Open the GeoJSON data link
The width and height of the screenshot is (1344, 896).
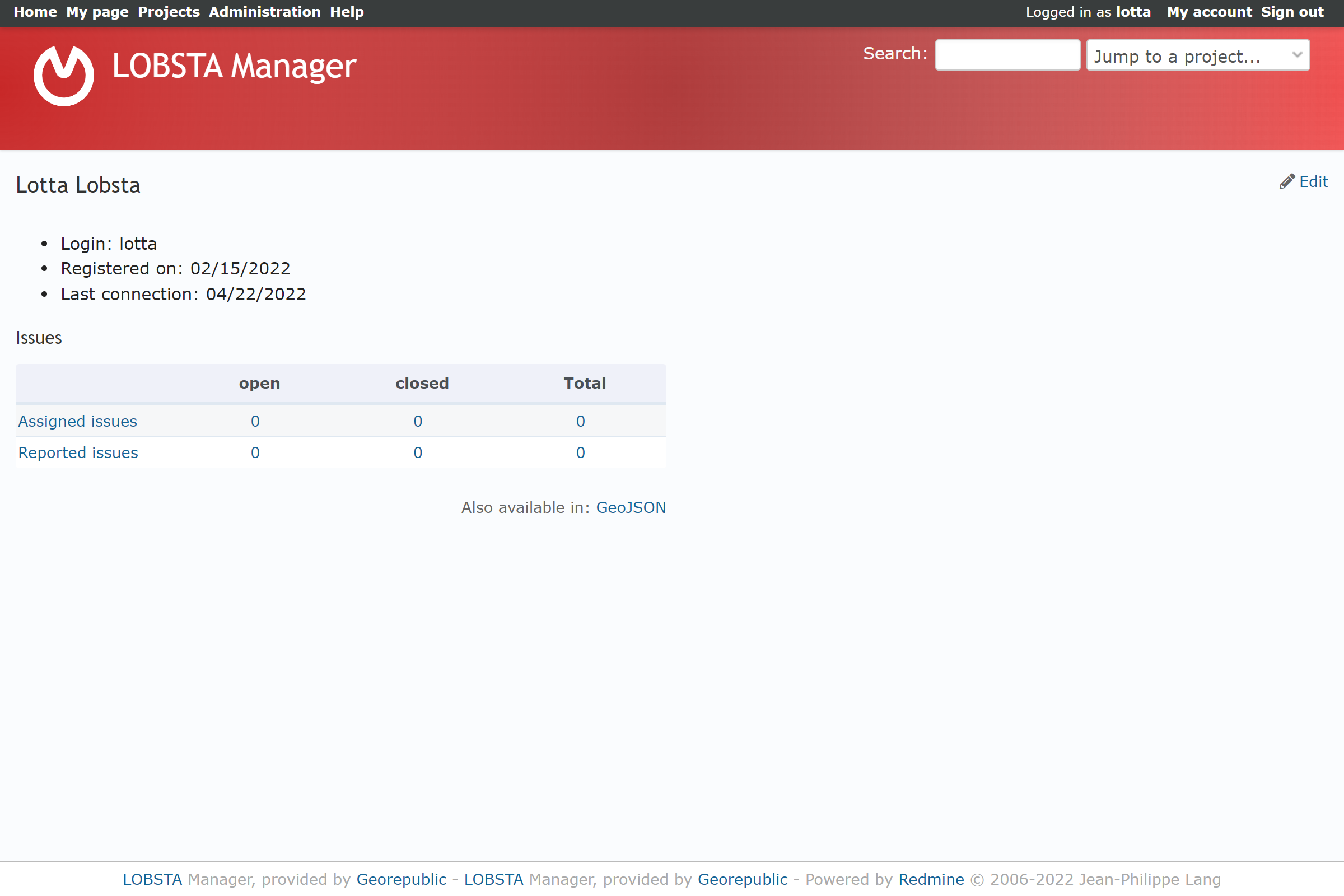pos(630,508)
